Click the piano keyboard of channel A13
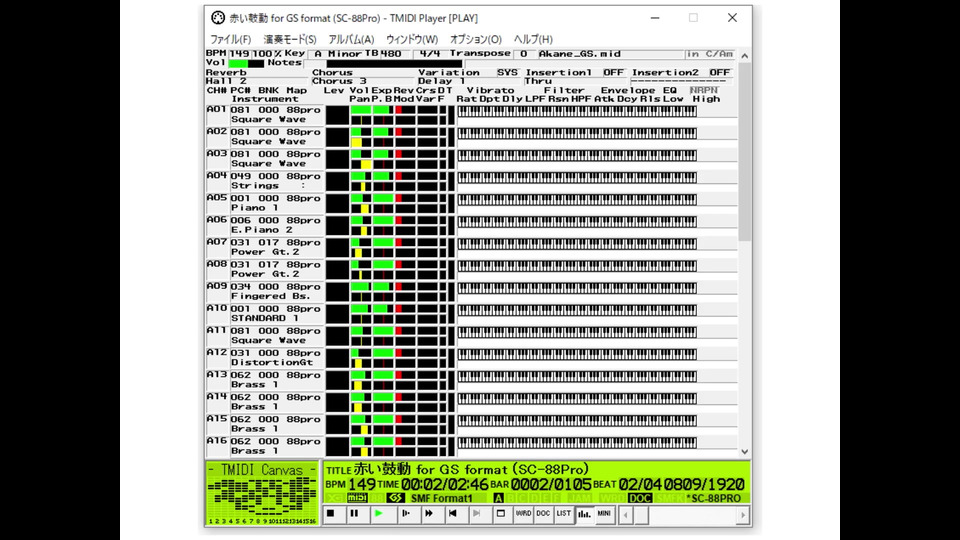This screenshot has width=960, height=540. pos(577,376)
